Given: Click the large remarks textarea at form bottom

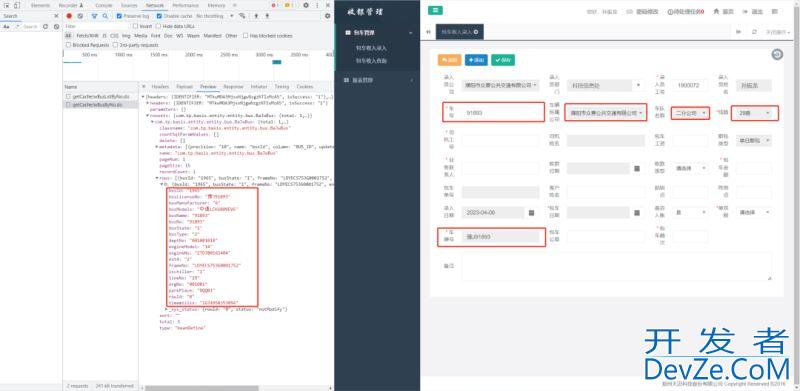Looking at the screenshot, I should pyautogui.click(x=617, y=266).
